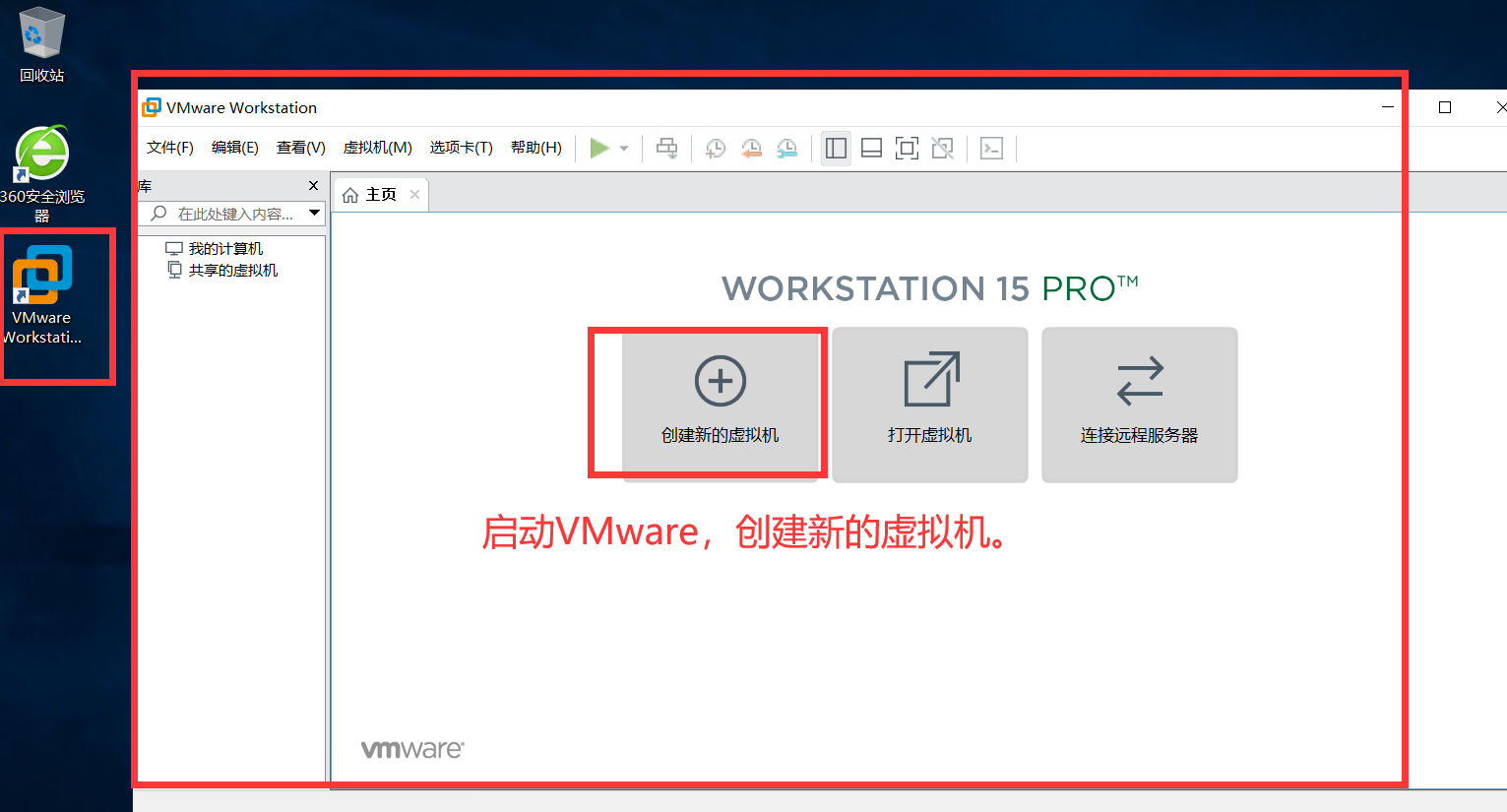This screenshot has height=812, width=1507.
Task: Open the 回收站 recycle bin desktop icon
Action: [41, 45]
